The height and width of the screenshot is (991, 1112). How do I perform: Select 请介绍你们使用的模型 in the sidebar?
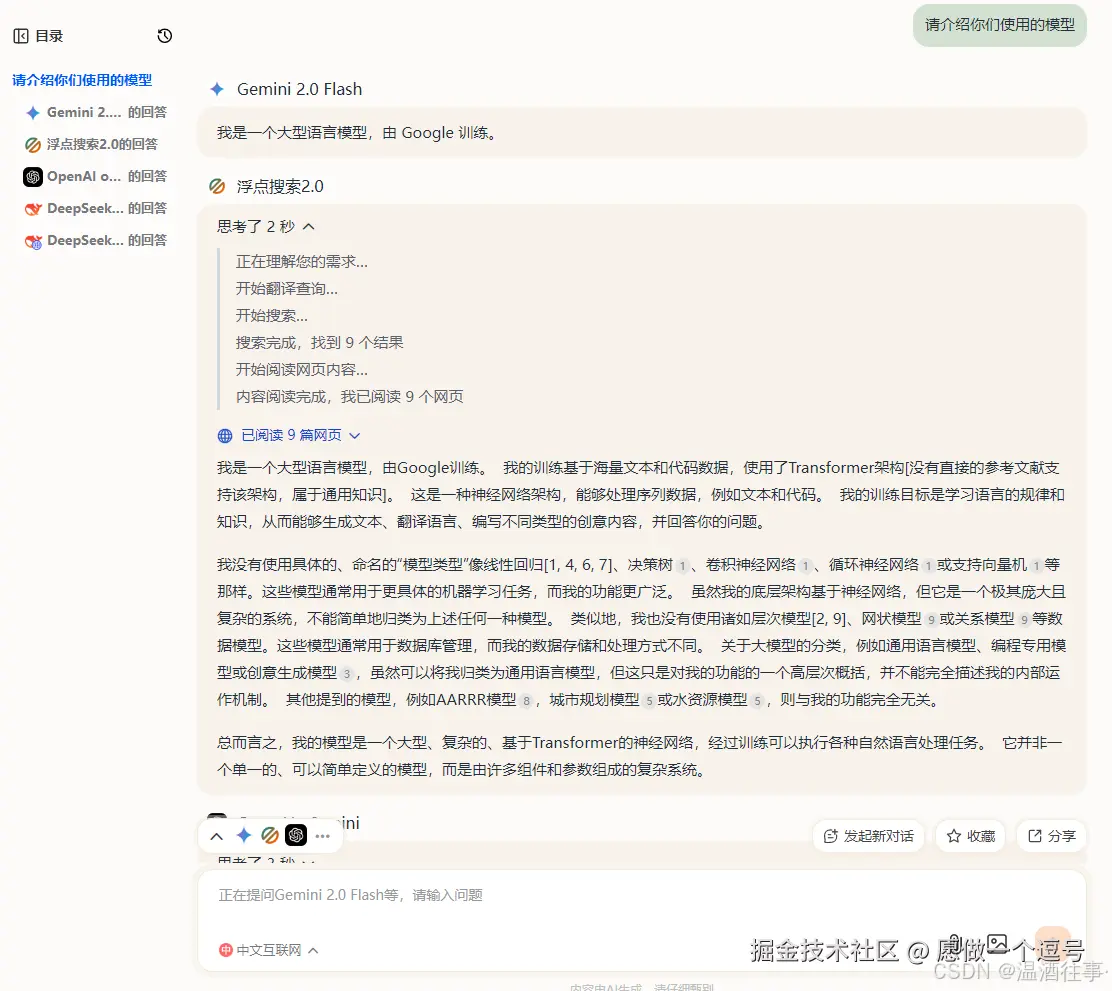80,80
